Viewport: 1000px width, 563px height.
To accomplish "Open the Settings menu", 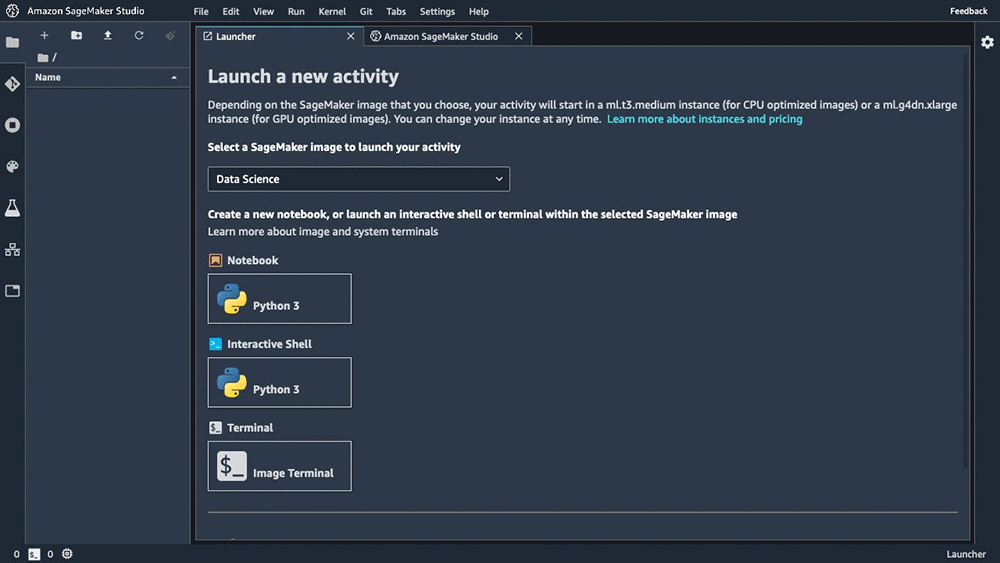I will pos(438,11).
